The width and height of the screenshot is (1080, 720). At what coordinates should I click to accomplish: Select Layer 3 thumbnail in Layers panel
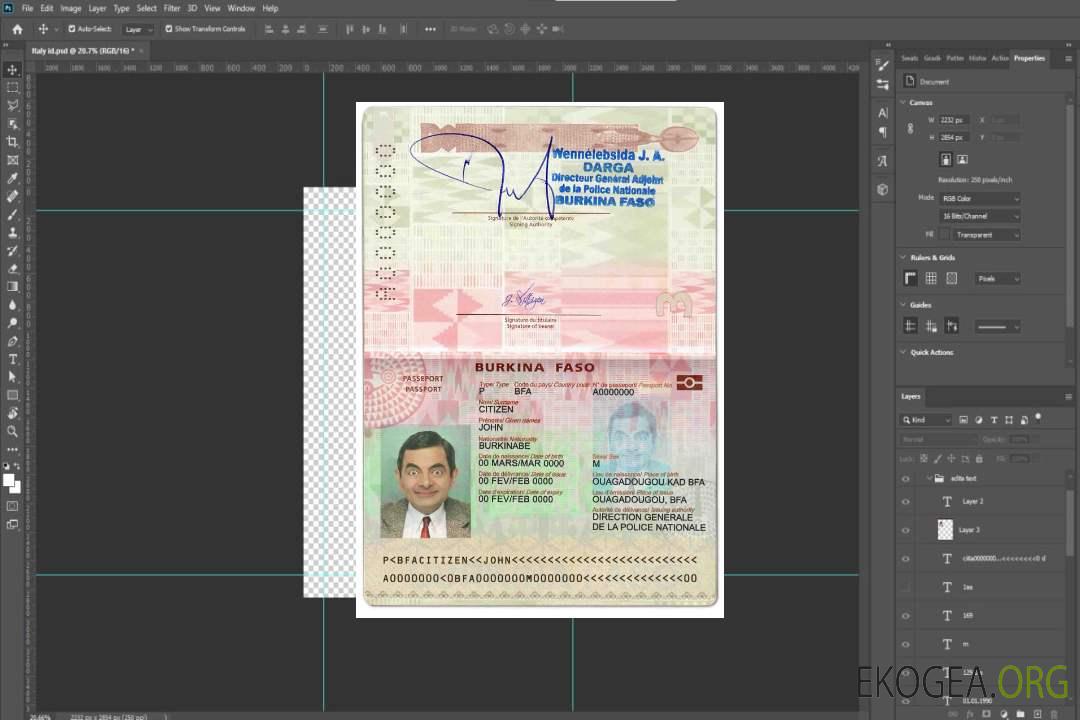pos(946,530)
